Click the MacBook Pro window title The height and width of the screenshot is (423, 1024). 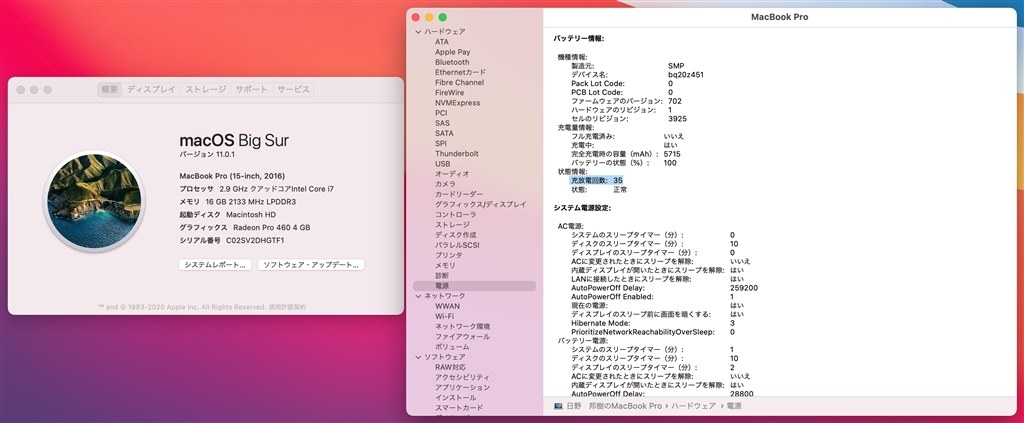pyautogui.click(x=779, y=17)
